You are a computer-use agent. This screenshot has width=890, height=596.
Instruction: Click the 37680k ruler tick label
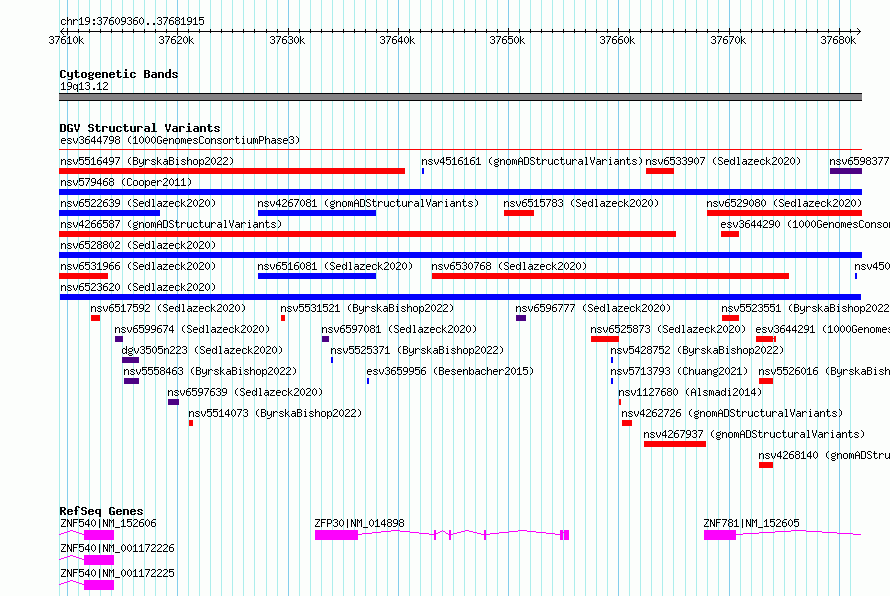click(x=838, y=40)
